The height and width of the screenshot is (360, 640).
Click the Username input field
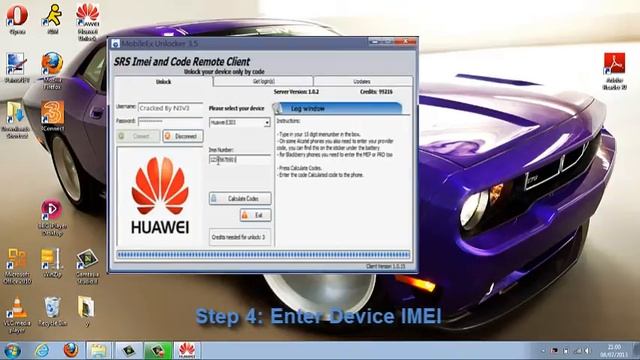[170, 108]
